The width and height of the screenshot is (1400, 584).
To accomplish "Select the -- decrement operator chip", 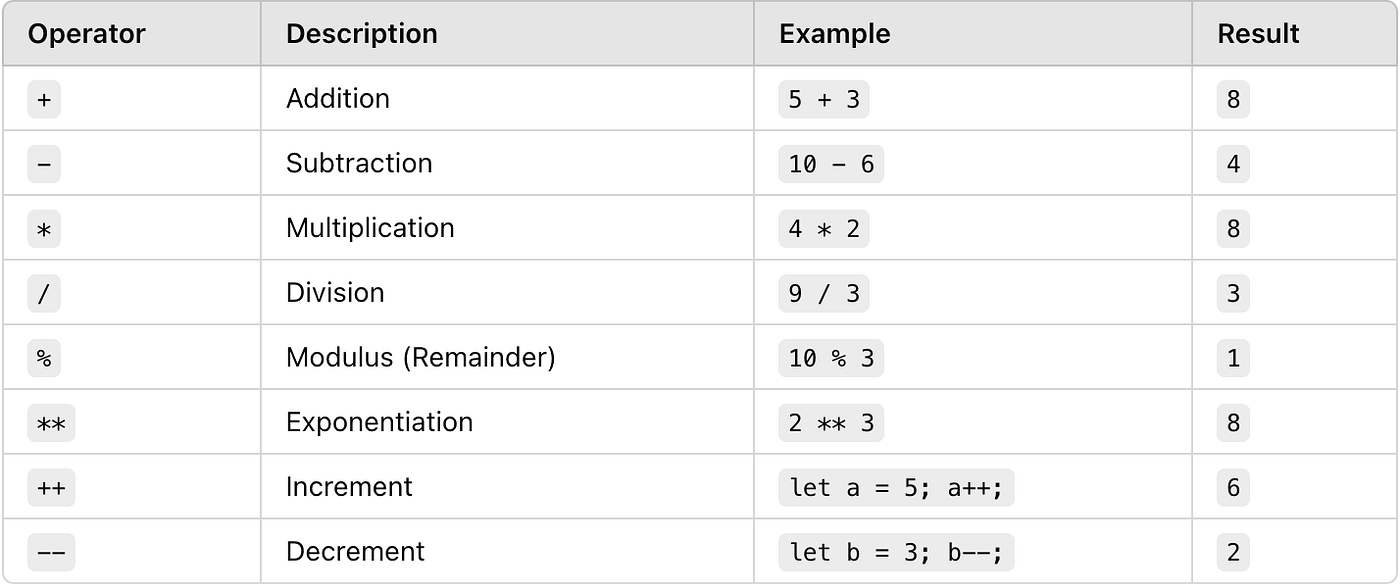I will click(51, 552).
